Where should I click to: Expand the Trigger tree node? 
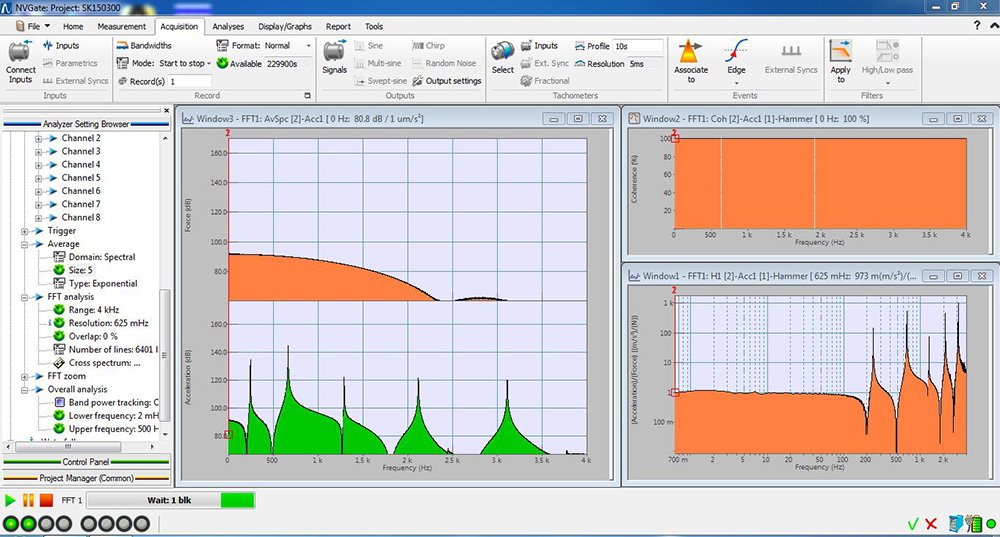tap(24, 231)
